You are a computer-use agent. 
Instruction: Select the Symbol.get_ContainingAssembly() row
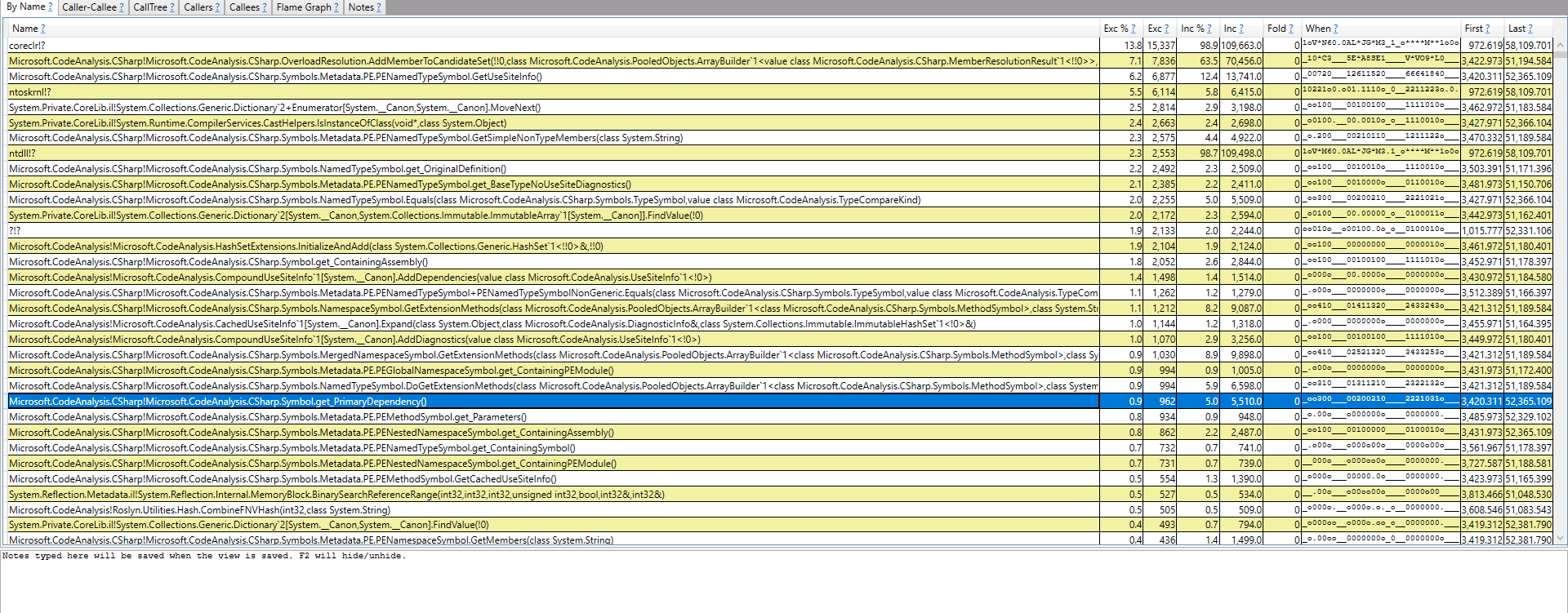[x=780, y=262]
